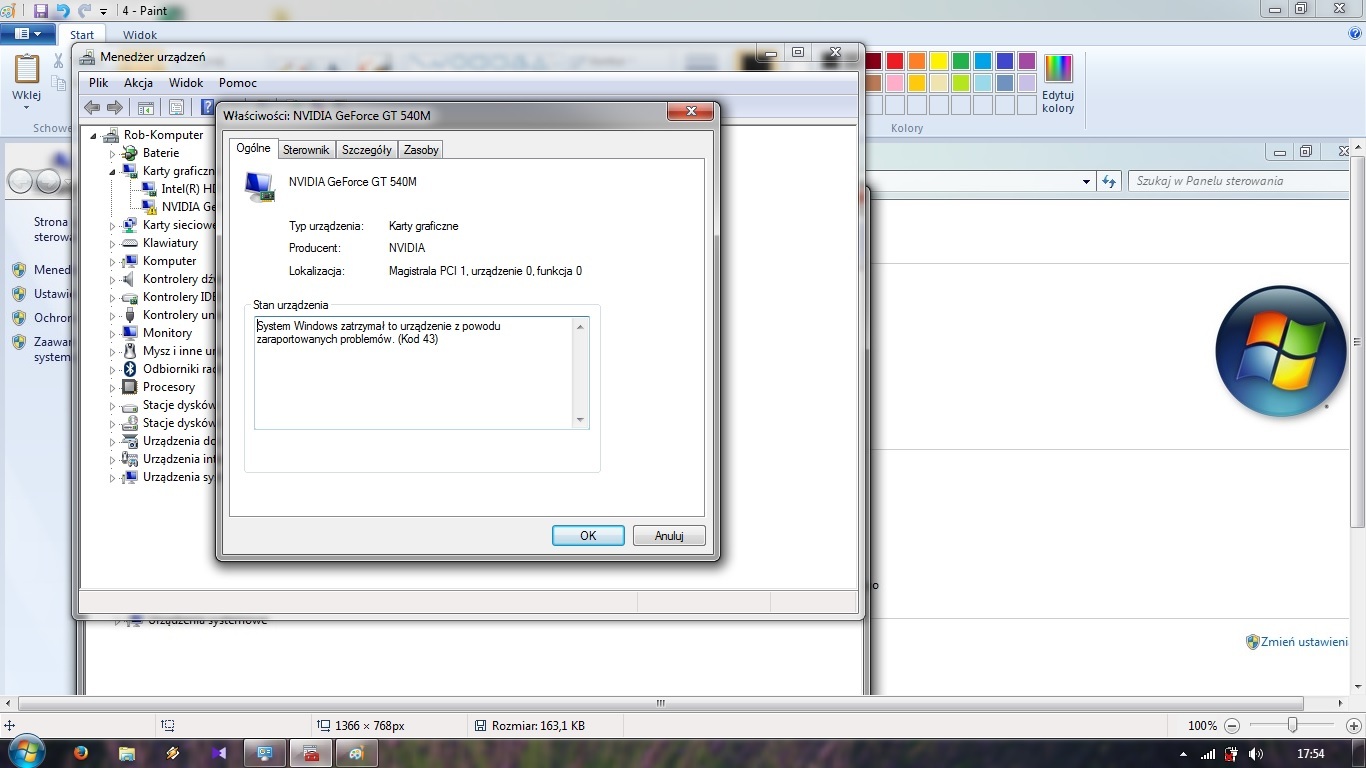This screenshot has width=1366, height=768.
Task: Click Anuluj in NVIDIA properties dialog
Action: (x=669, y=536)
